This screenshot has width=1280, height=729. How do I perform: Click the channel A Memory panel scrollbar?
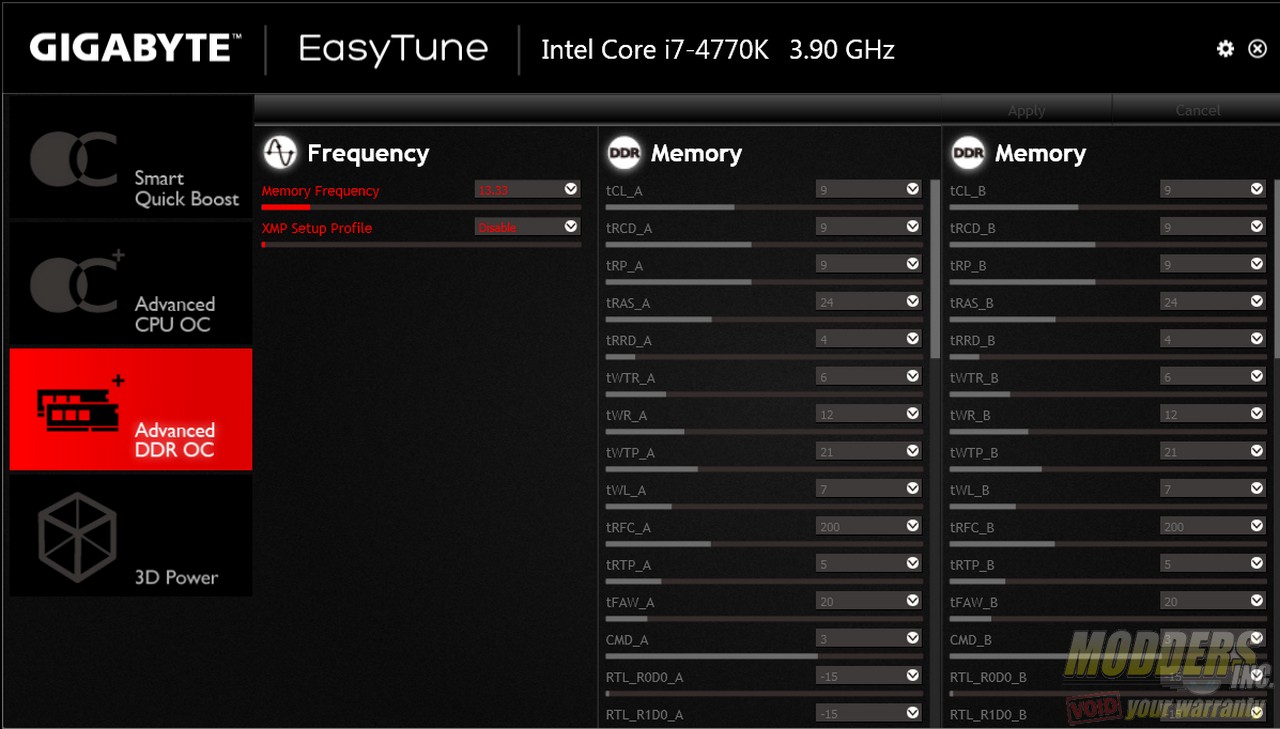click(935, 269)
